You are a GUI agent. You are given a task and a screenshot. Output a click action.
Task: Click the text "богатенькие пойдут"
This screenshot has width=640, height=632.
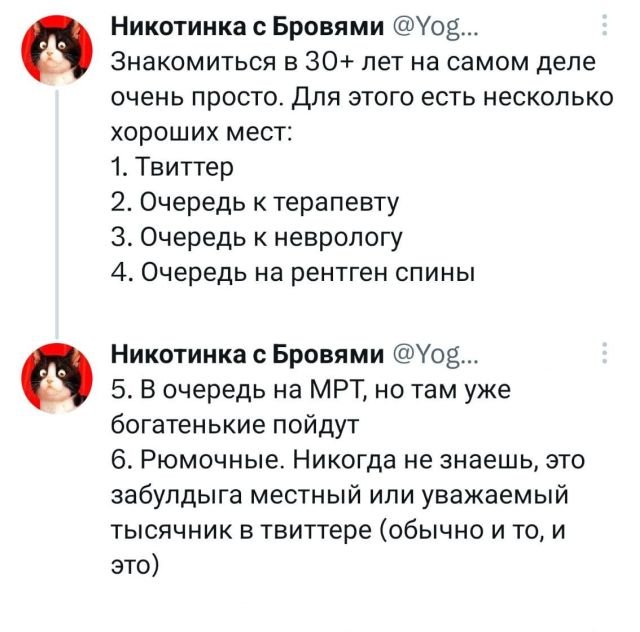click(236, 422)
